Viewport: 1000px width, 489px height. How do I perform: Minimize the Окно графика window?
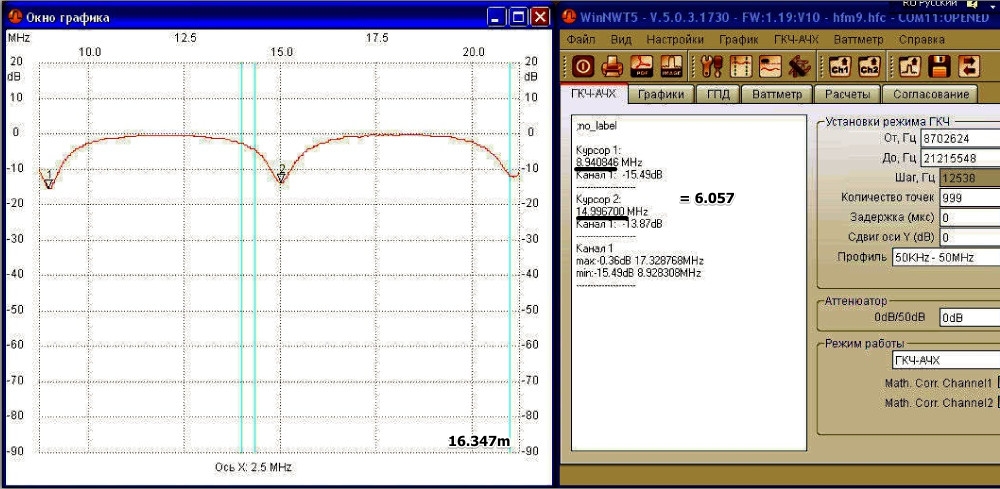click(x=497, y=17)
